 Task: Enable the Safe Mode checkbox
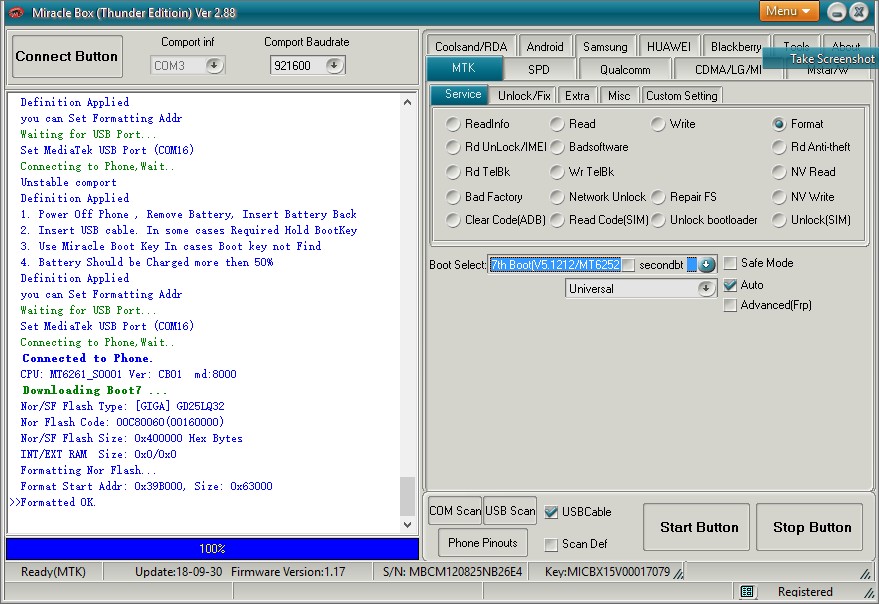[730, 263]
